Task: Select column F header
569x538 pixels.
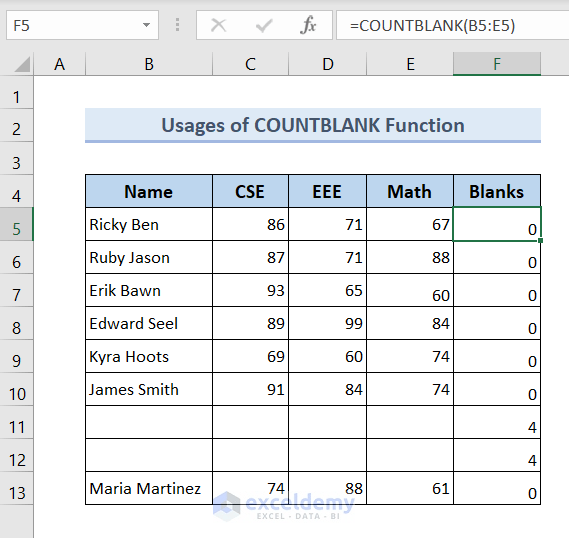Action: click(x=497, y=64)
